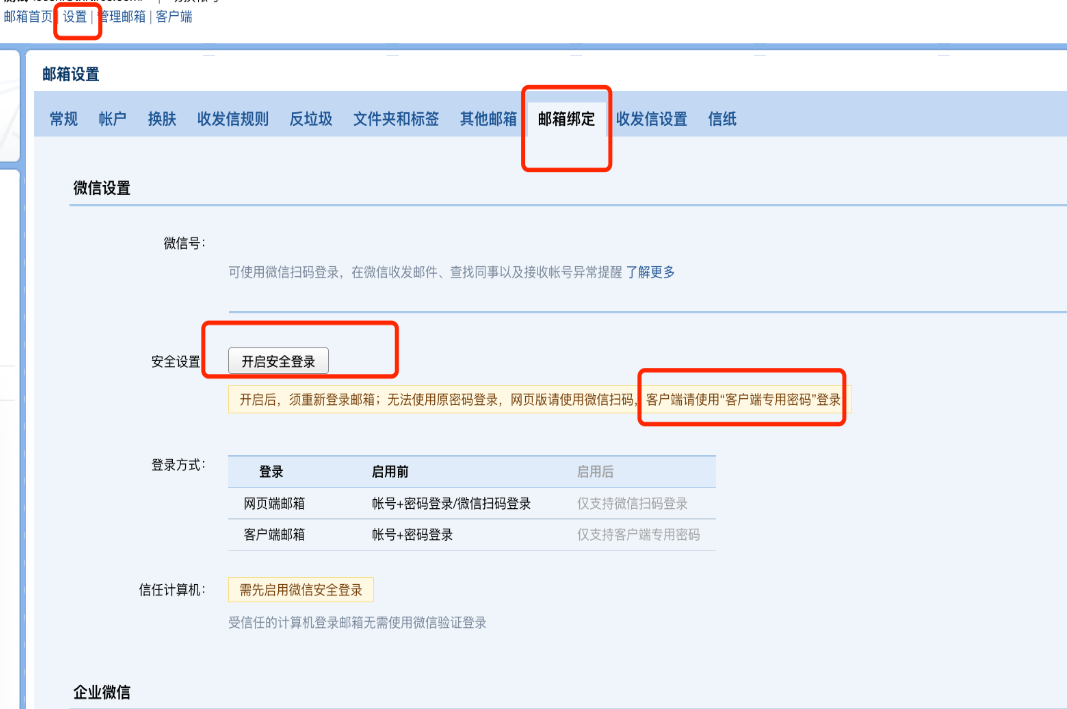Open the 邮箱绑定 binding tab
Image resolution: width=1067 pixels, height=709 pixels.
point(565,118)
